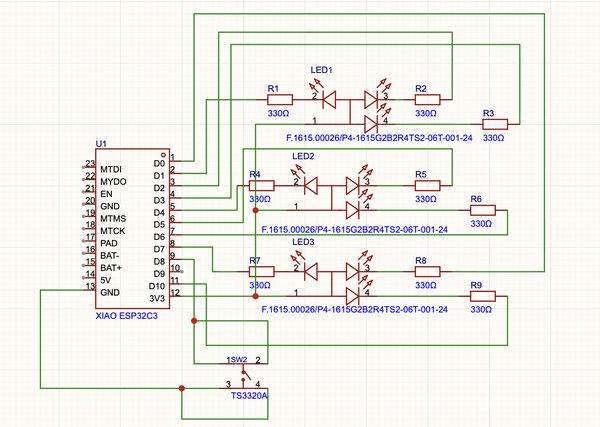Click the U1 designator label
The height and width of the screenshot is (427, 600).
101,144
